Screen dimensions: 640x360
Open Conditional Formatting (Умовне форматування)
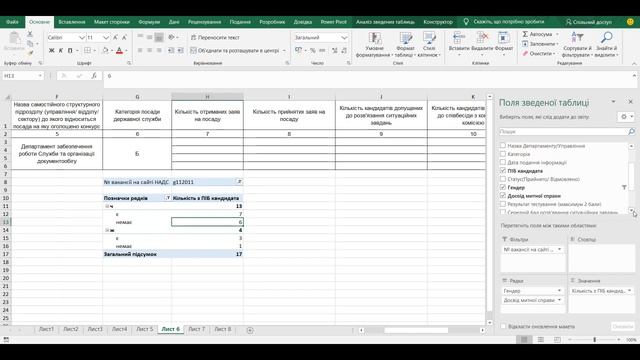tap(374, 45)
